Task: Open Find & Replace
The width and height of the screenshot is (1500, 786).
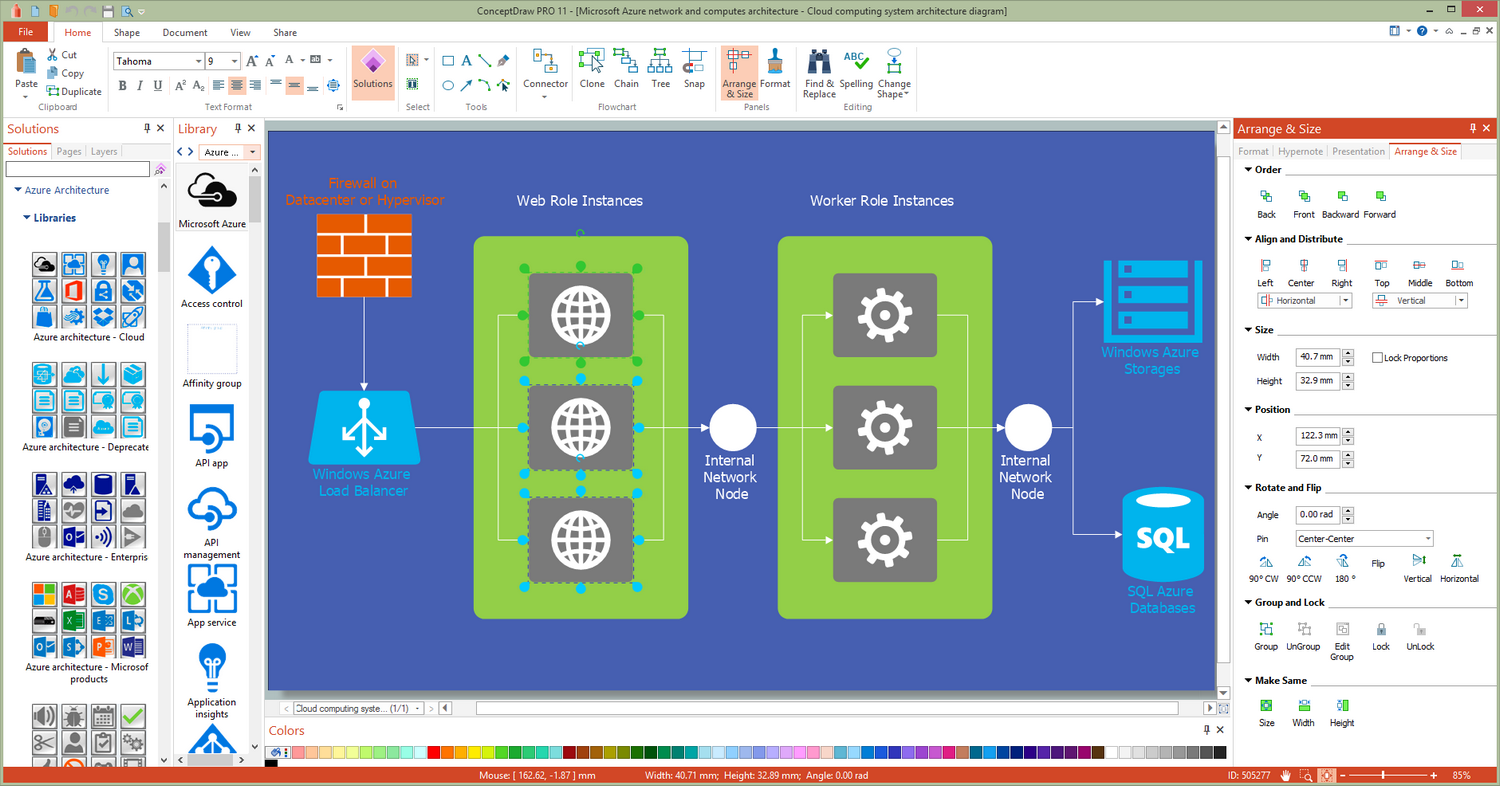Action: coord(819,73)
